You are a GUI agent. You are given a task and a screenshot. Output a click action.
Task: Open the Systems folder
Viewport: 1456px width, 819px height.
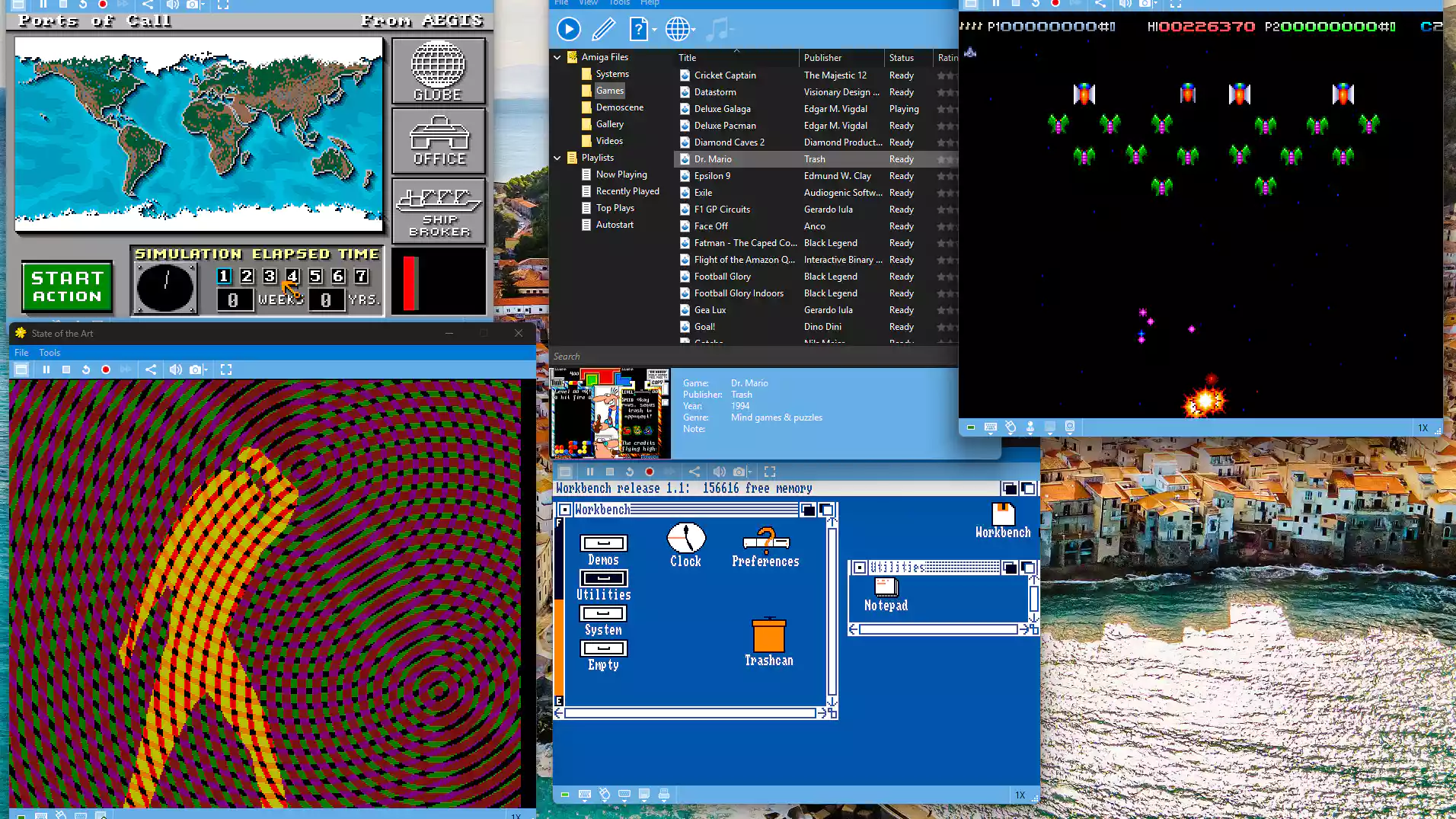pyautogui.click(x=612, y=74)
